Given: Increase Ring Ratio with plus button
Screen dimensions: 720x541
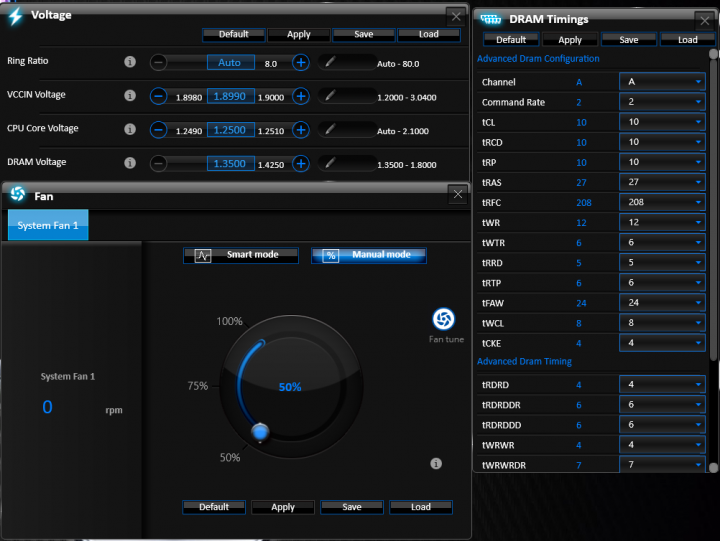Looking at the screenshot, I should click(x=301, y=62).
